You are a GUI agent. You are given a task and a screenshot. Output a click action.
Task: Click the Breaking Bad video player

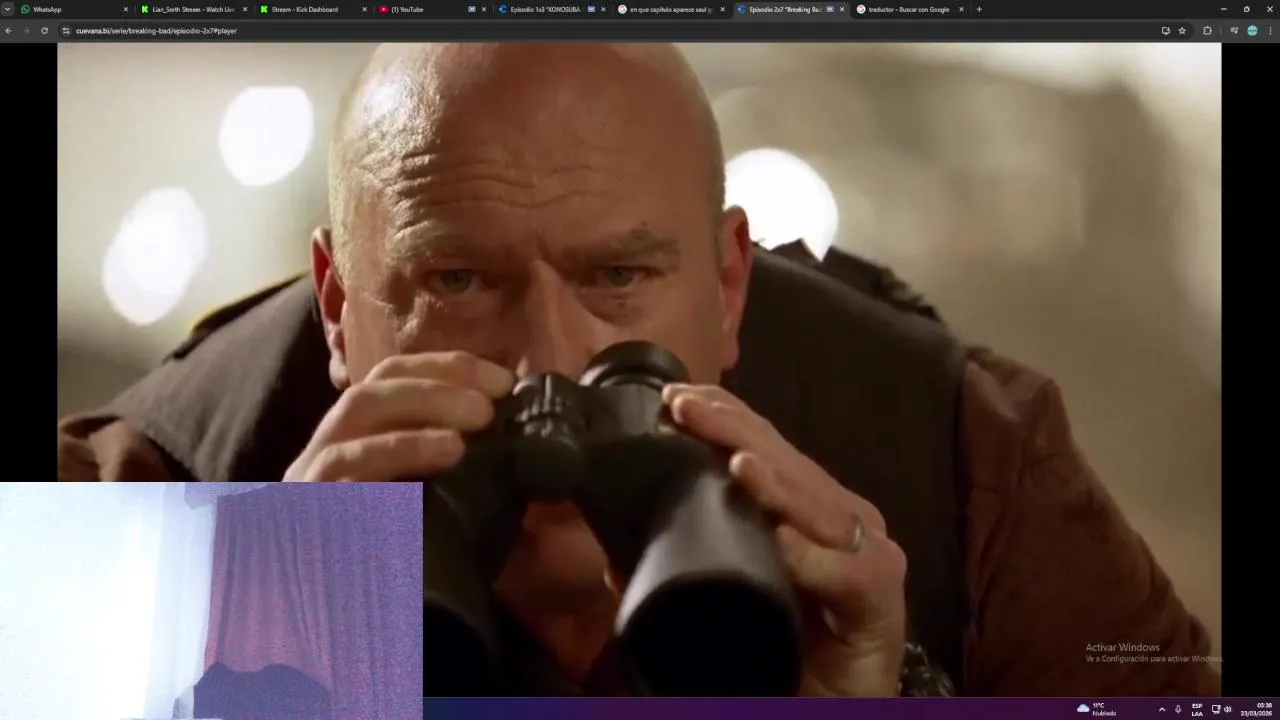tap(639, 370)
